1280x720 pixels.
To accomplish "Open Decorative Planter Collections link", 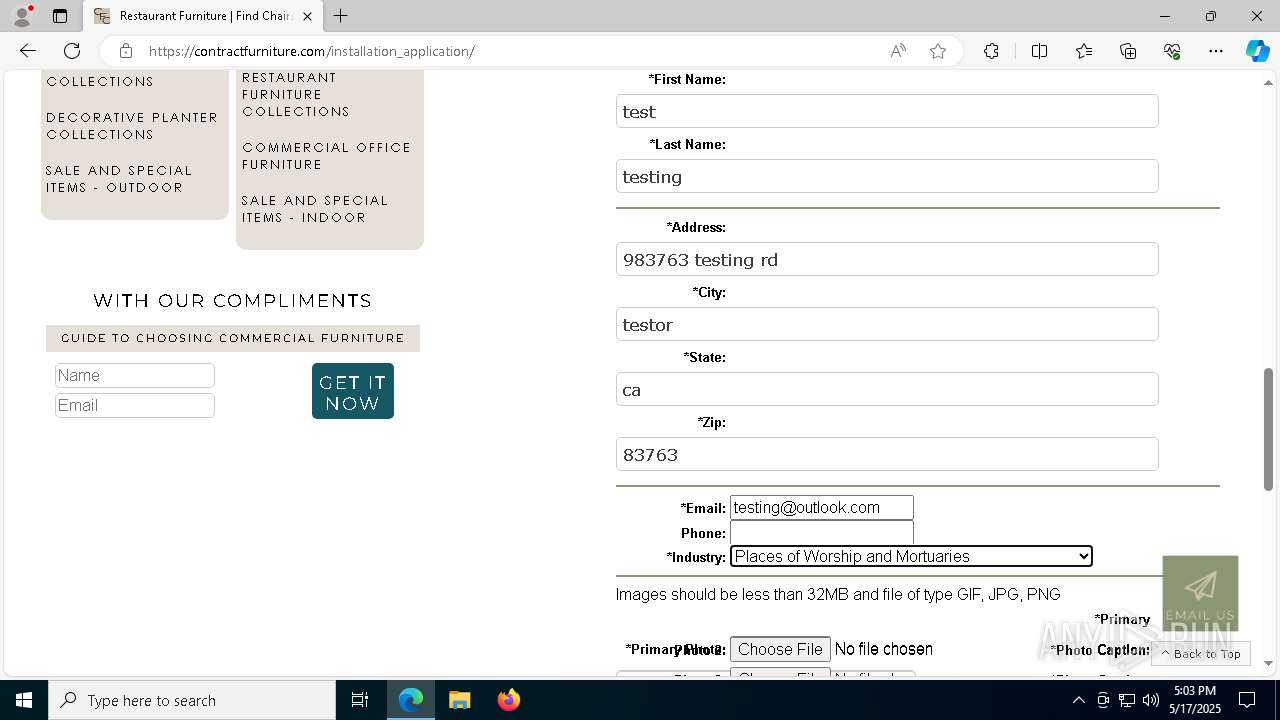I will coord(132,126).
